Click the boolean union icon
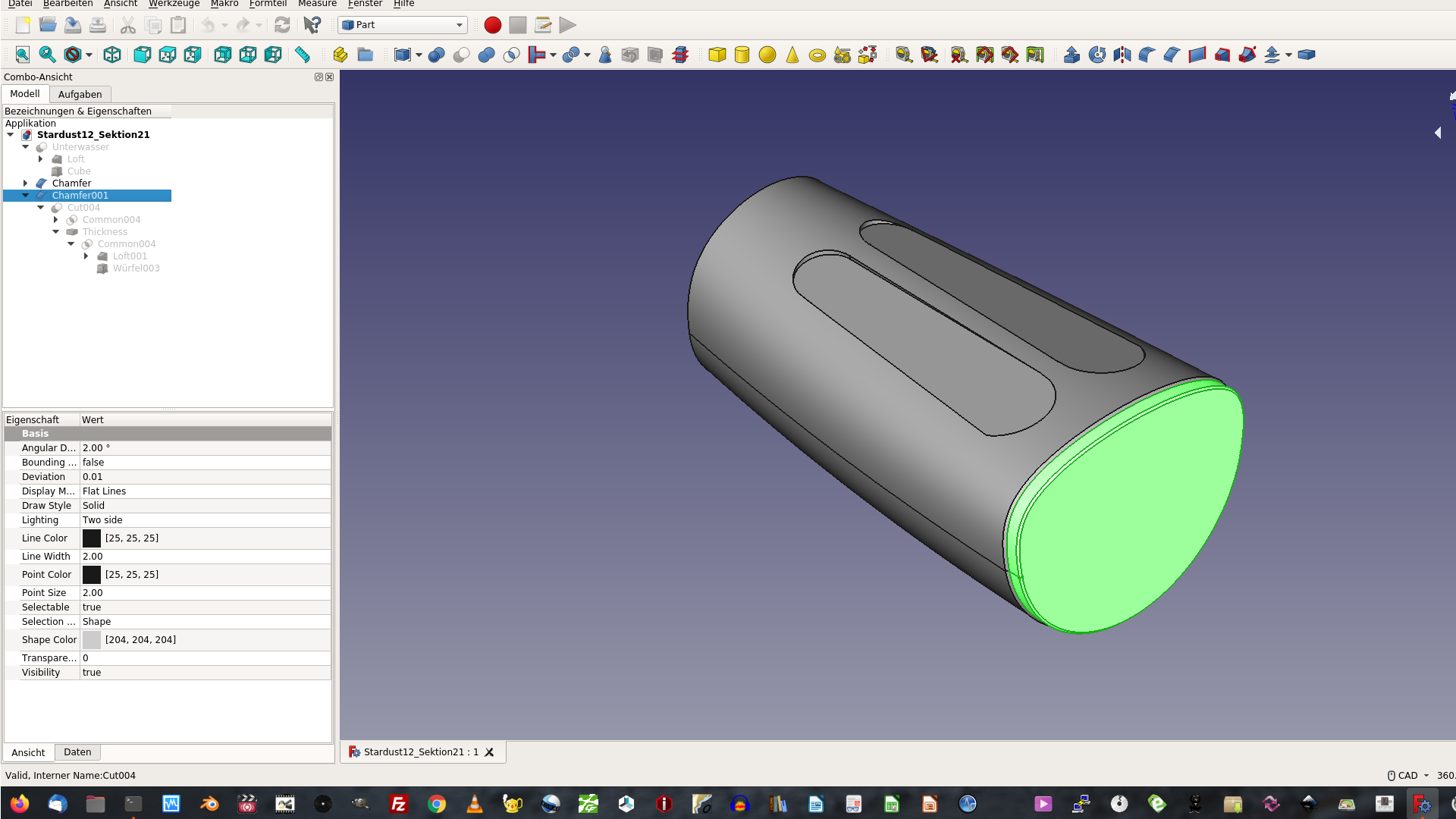 point(486,55)
